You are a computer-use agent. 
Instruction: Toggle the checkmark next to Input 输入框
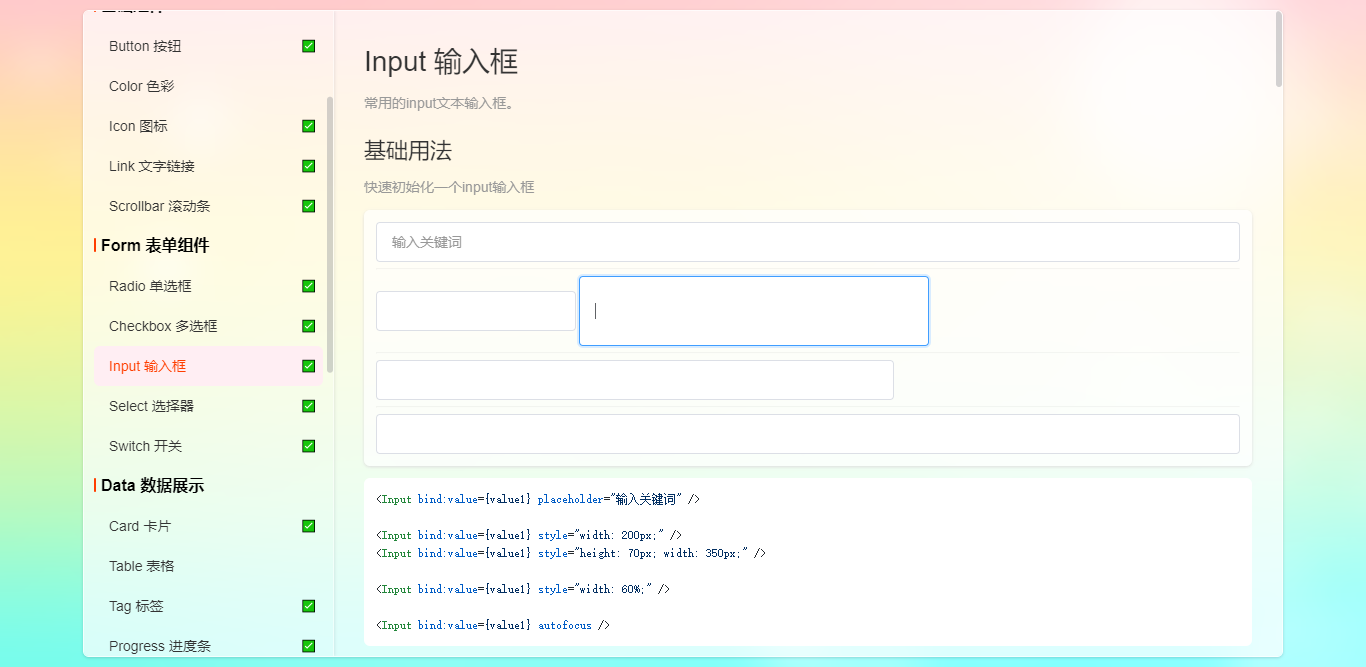308,366
